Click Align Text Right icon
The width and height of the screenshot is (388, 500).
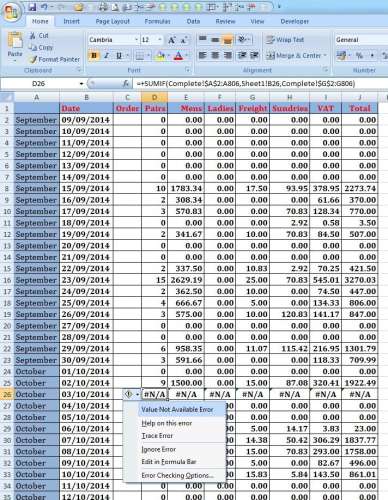pos(228,55)
